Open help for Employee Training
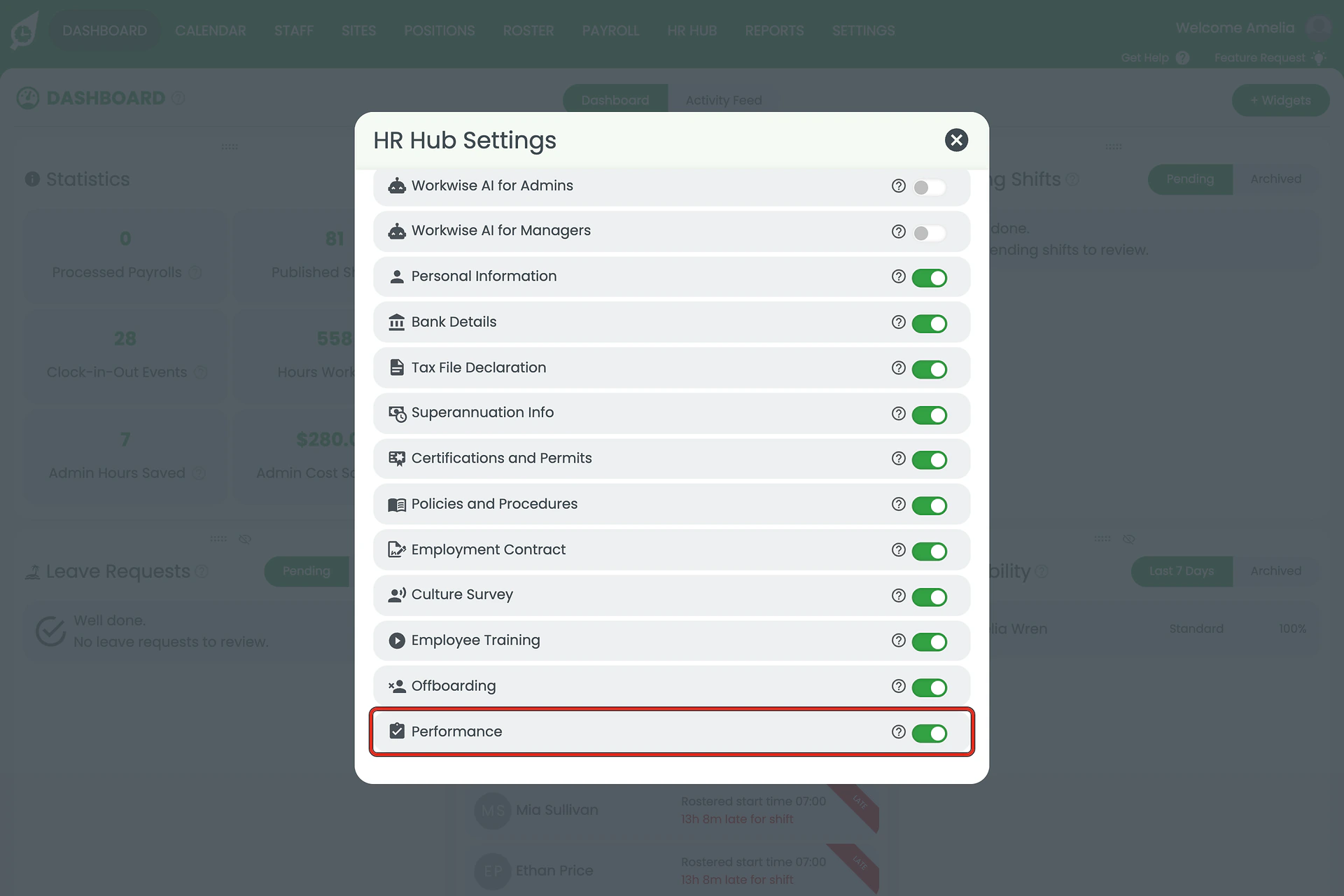Viewport: 1344px width, 896px height. pos(899,640)
